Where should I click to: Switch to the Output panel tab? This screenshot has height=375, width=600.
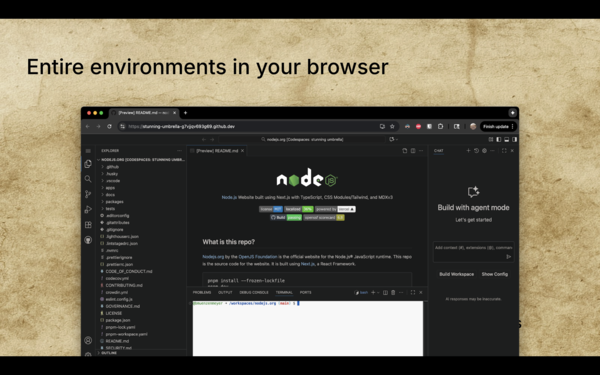pyautogui.click(x=225, y=292)
